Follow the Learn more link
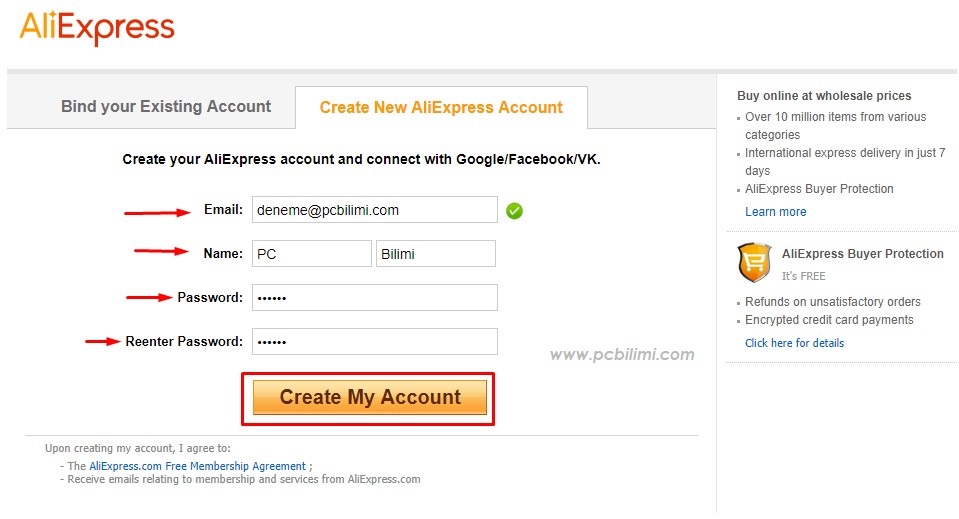Image resolution: width=959 pixels, height=519 pixels. click(775, 212)
